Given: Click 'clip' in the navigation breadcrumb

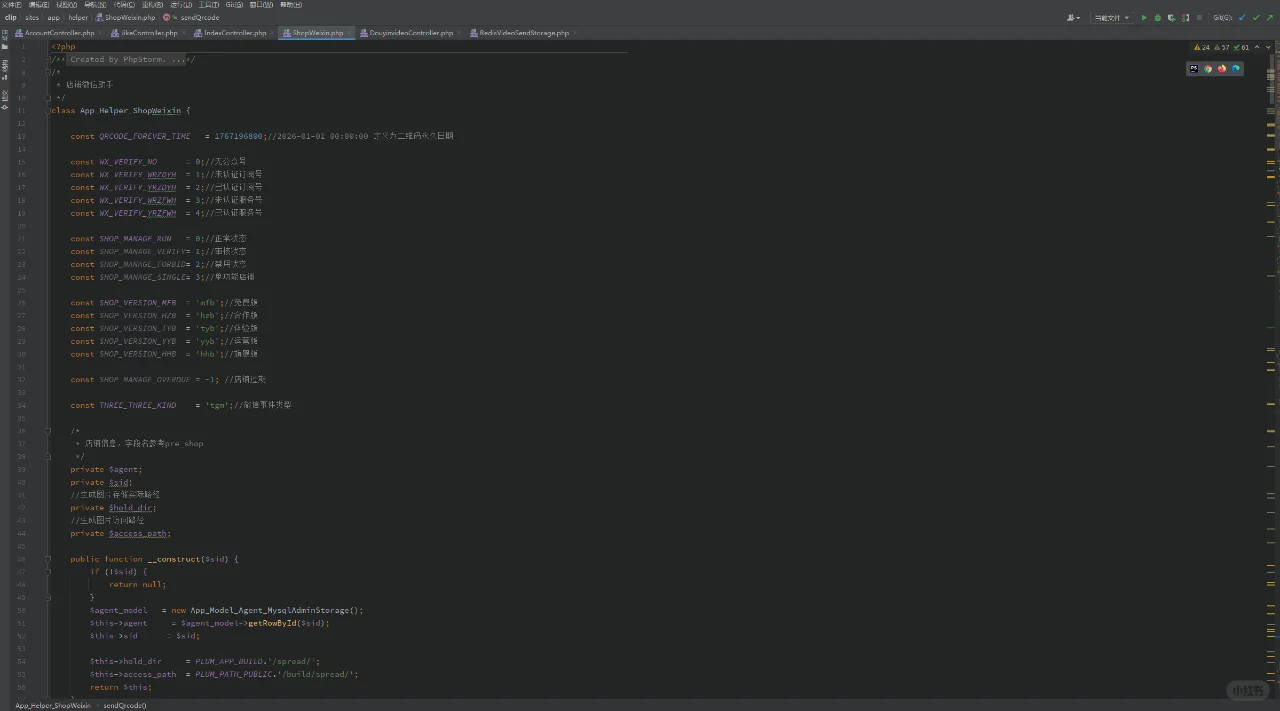Looking at the screenshot, I should pyautogui.click(x=10, y=18).
